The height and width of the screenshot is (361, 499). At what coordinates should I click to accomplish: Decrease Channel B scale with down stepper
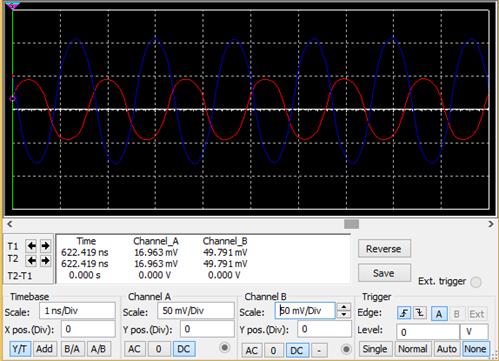click(344, 315)
